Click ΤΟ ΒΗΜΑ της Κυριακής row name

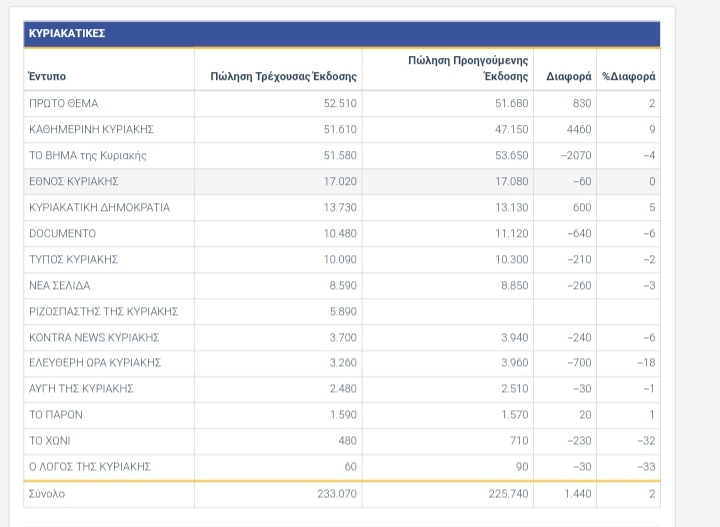click(88, 156)
